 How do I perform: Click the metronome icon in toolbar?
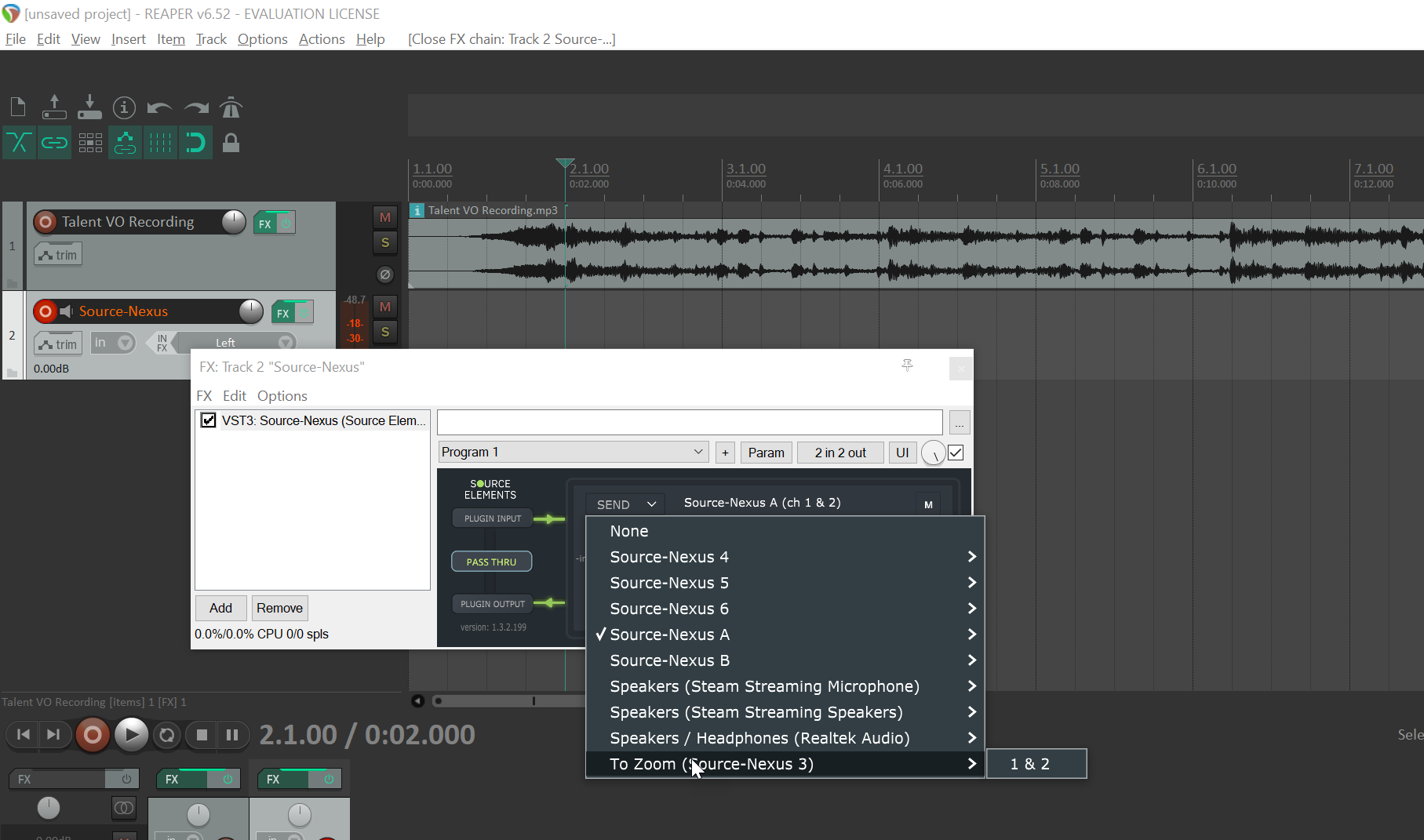pos(231,107)
